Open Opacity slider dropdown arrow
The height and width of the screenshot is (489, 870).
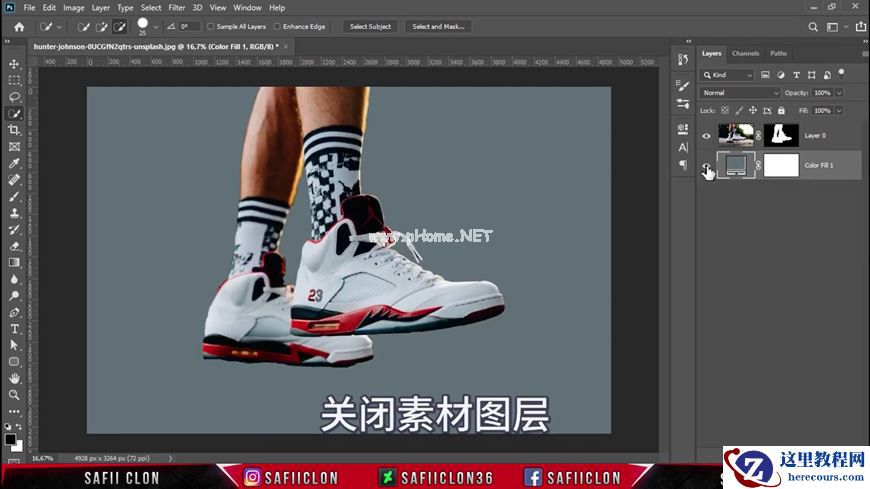(x=839, y=93)
